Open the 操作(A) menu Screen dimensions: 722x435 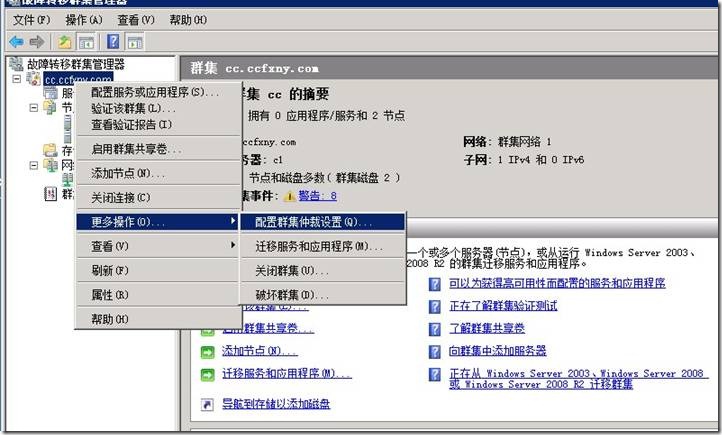pyautogui.click(x=84, y=20)
